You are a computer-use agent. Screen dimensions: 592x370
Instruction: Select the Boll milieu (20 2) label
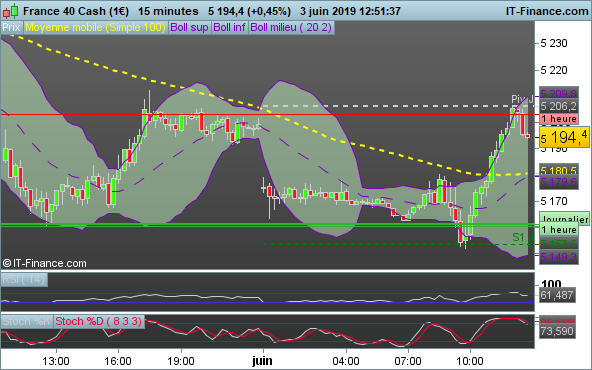click(x=291, y=28)
